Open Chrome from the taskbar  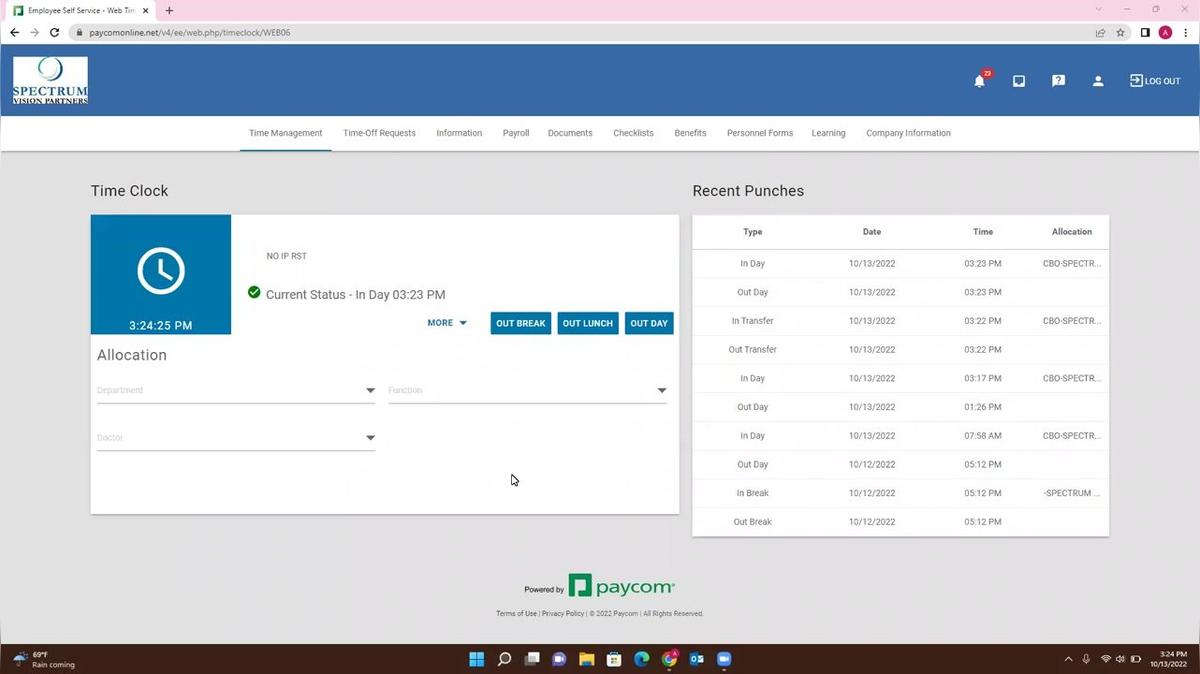668,659
